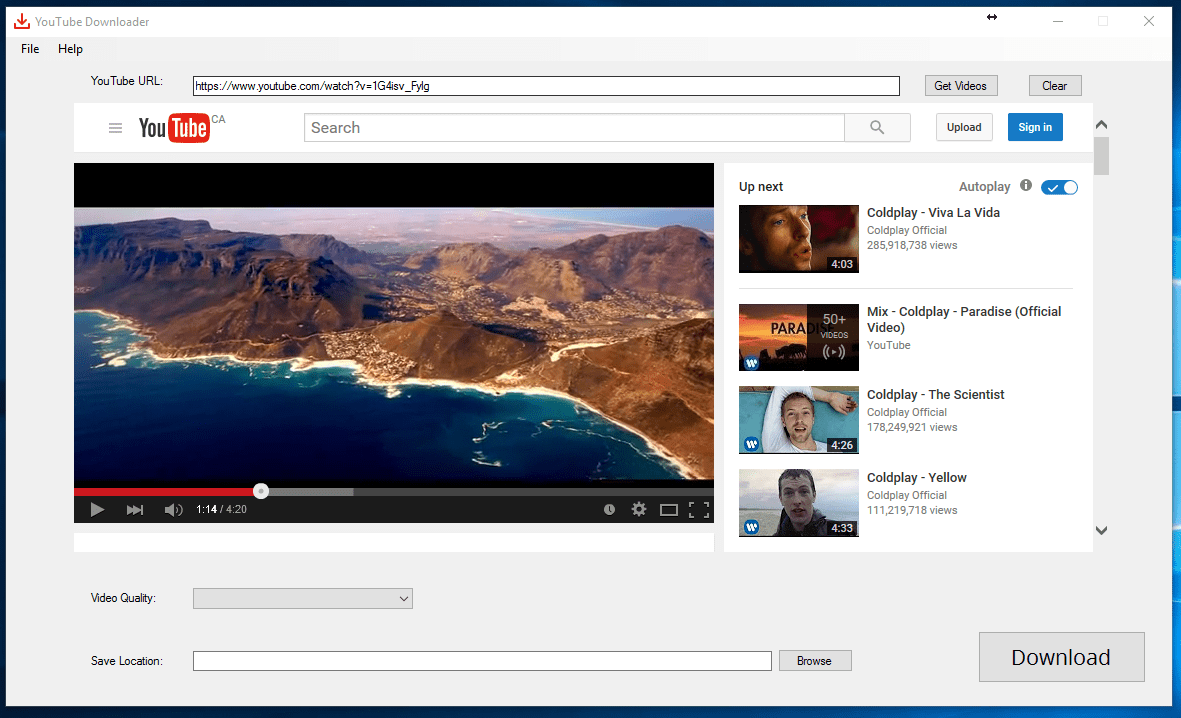Enter fullscreen mode
This screenshot has height=718, width=1181.
(x=696, y=509)
